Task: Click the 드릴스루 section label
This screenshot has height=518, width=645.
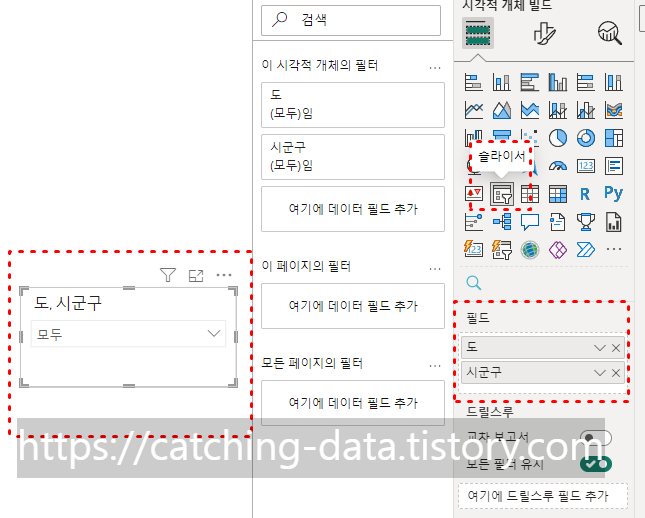Action: 489,411
